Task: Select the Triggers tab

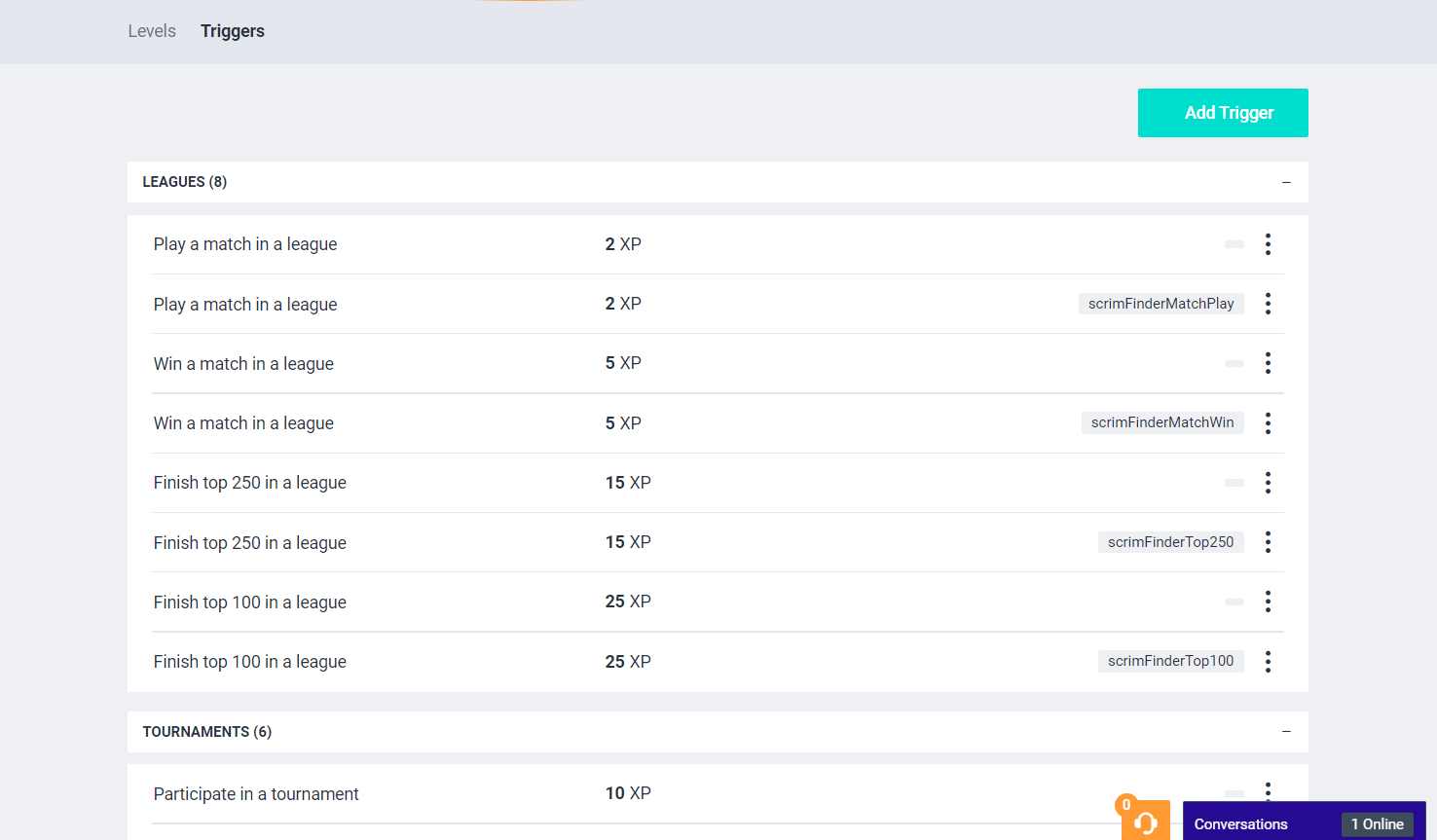Action: pyautogui.click(x=233, y=31)
